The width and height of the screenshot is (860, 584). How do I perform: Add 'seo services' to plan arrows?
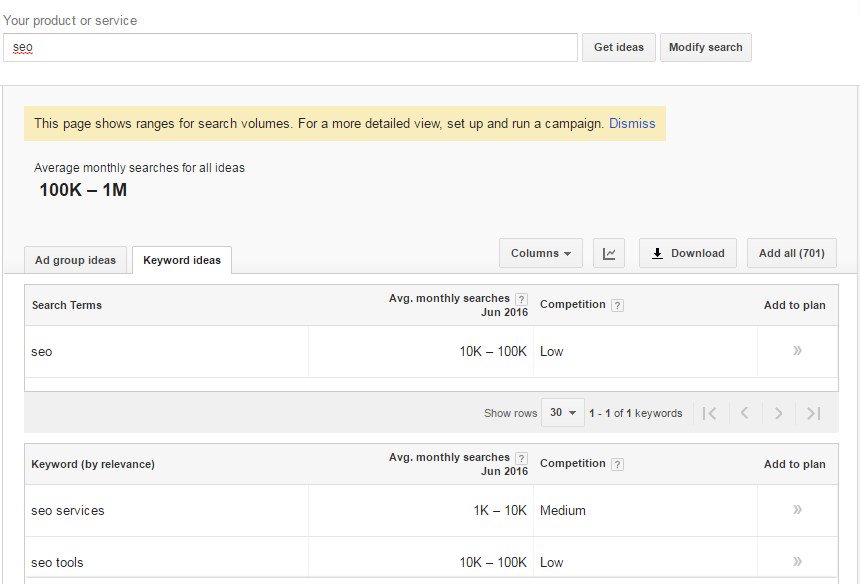(797, 510)
